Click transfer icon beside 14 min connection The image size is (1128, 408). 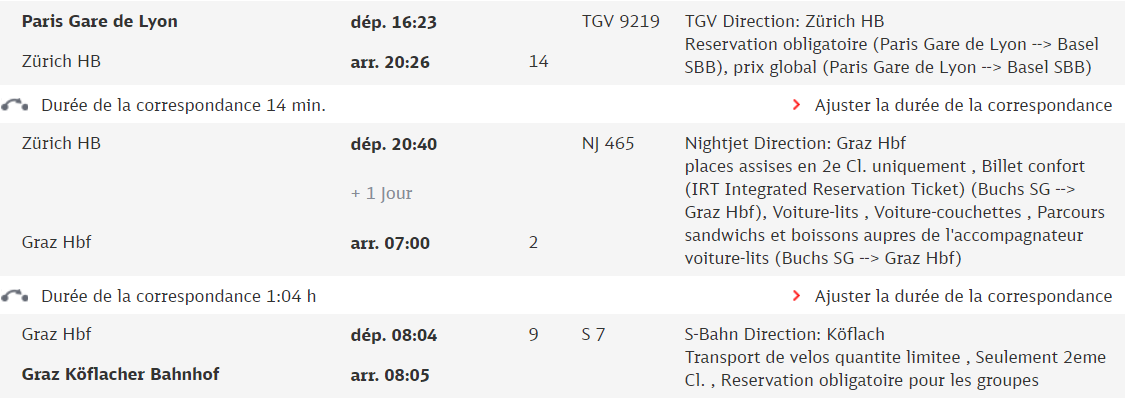[14, 106]
